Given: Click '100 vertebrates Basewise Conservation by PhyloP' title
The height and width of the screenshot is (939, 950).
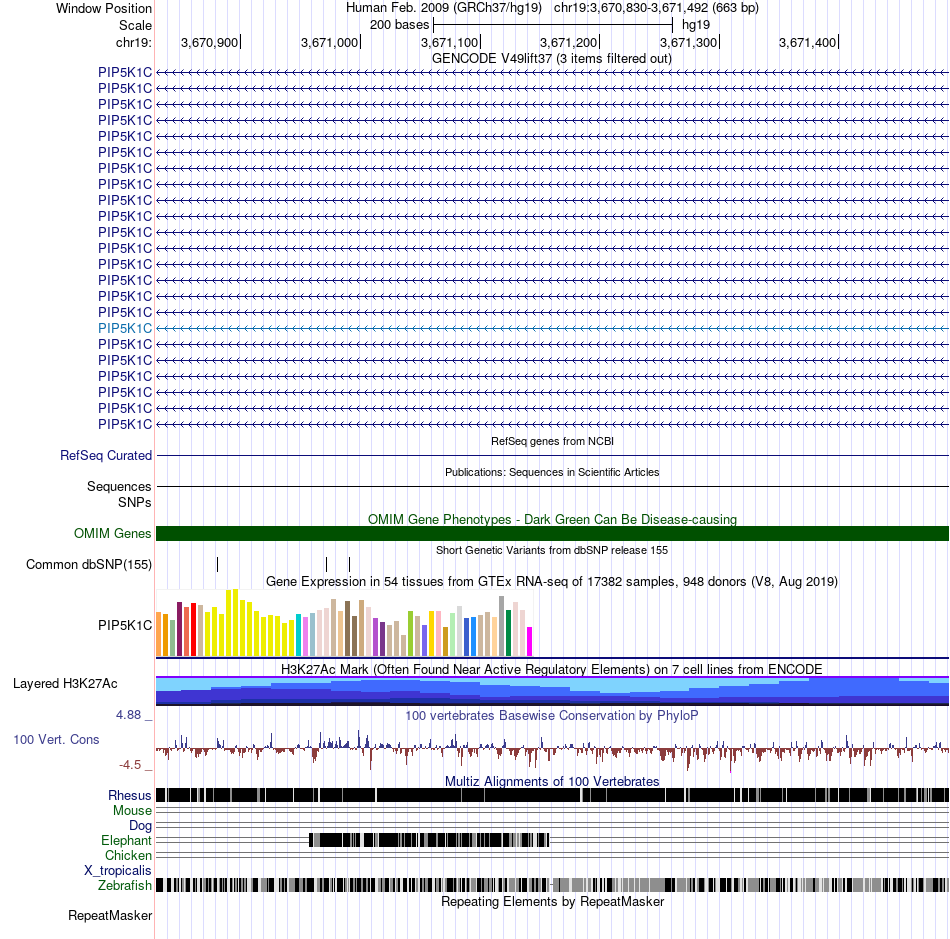Looking at the screenshot, I should pos(552,715).
